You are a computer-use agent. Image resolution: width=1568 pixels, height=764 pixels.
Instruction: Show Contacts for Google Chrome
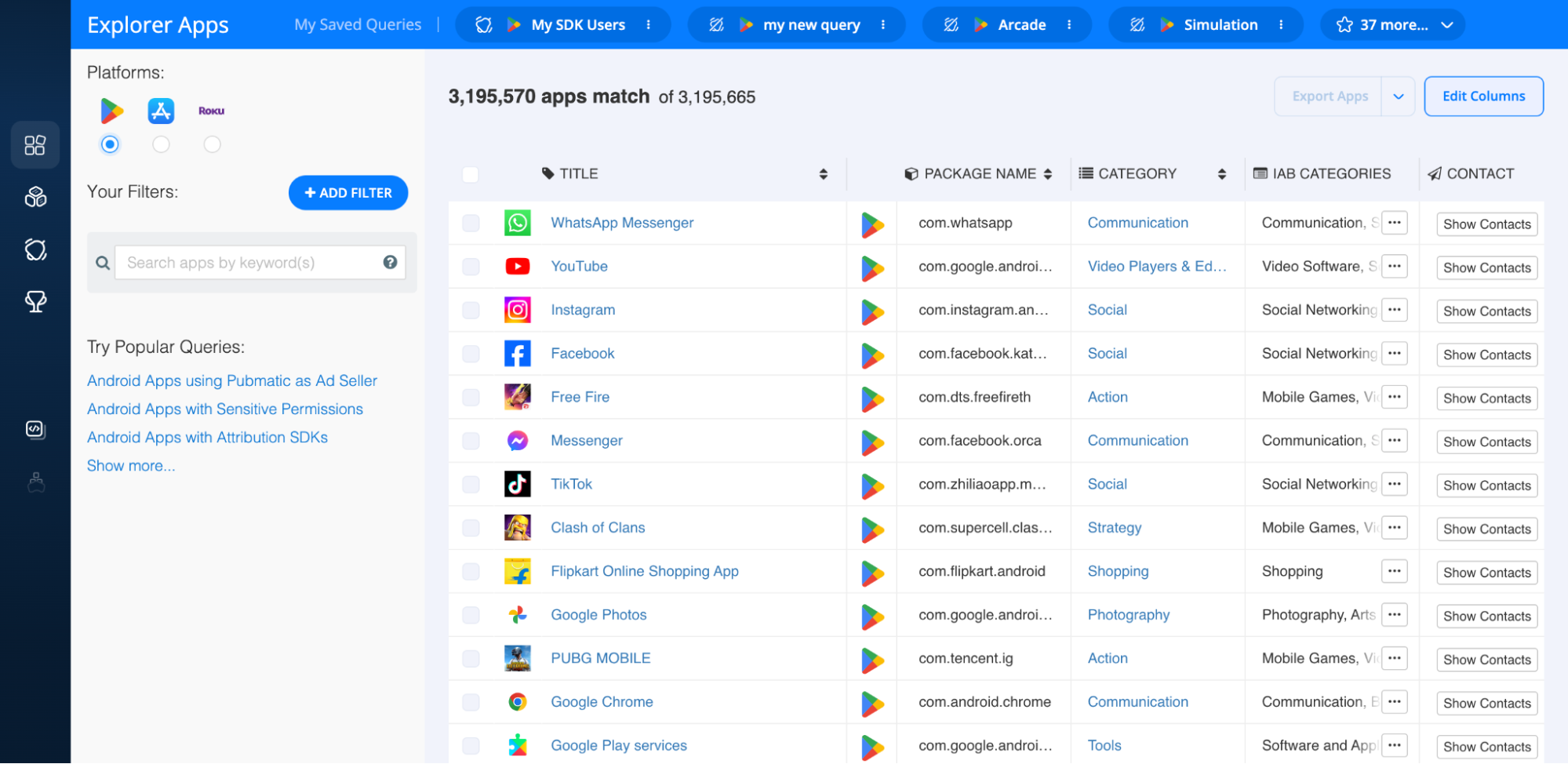tap(1487, 704)
